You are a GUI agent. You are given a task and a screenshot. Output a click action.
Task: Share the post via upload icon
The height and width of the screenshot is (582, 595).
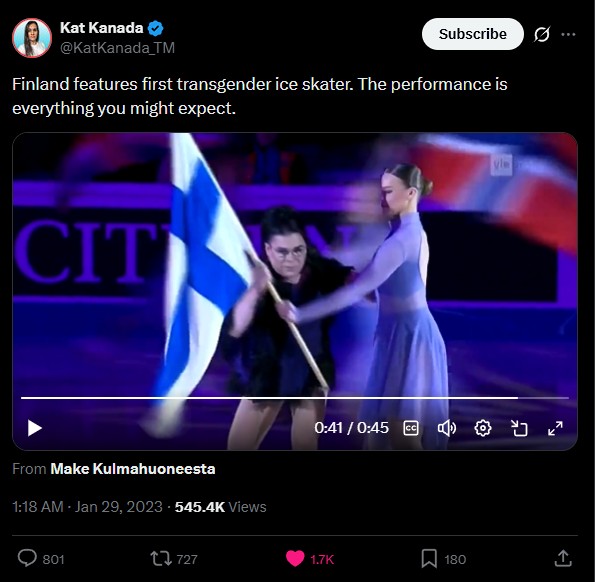coord(563,558)
